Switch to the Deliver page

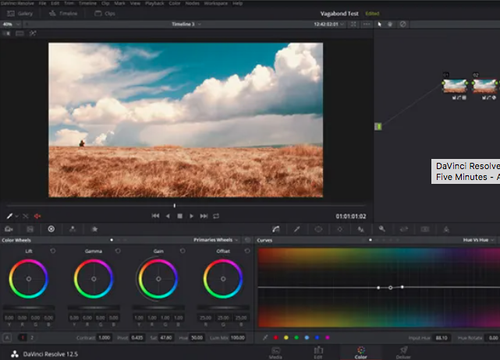(x=403, y=353)
